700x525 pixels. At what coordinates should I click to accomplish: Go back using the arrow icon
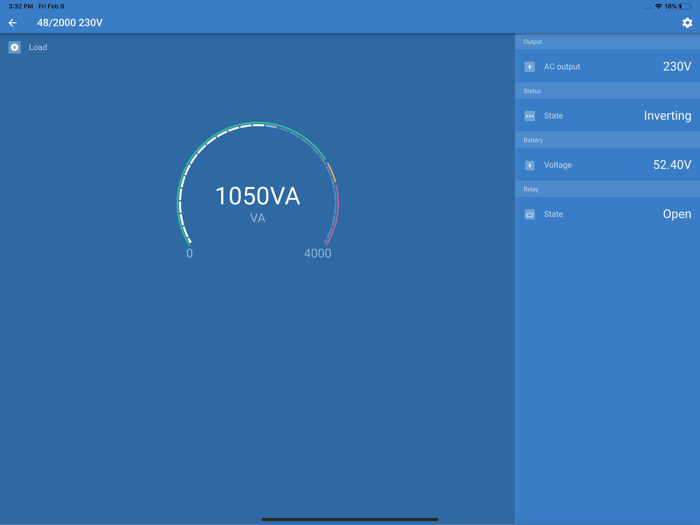click(x=12, y=23)
